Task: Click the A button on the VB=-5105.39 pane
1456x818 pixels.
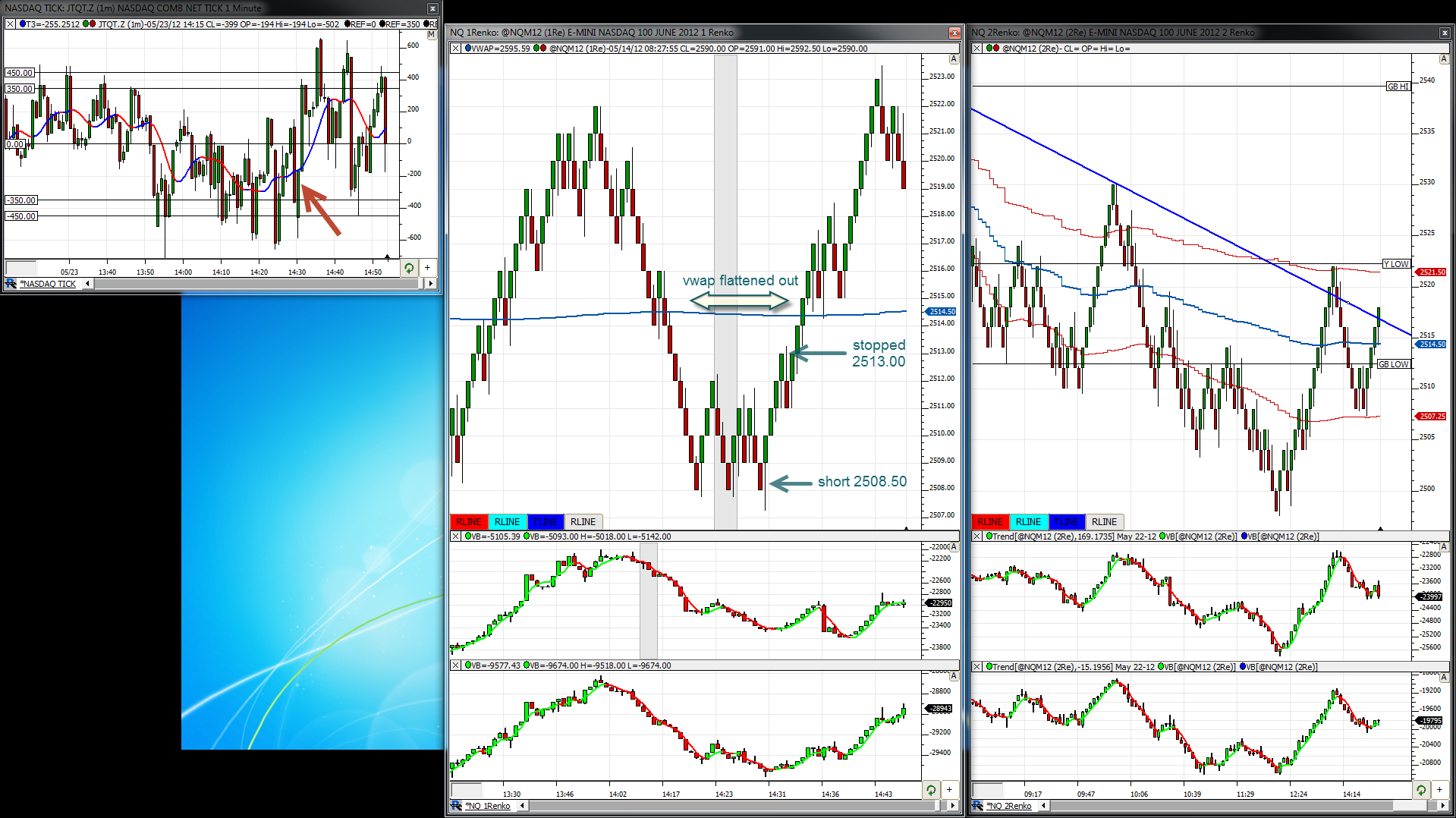Action: [x=954, y=547]
